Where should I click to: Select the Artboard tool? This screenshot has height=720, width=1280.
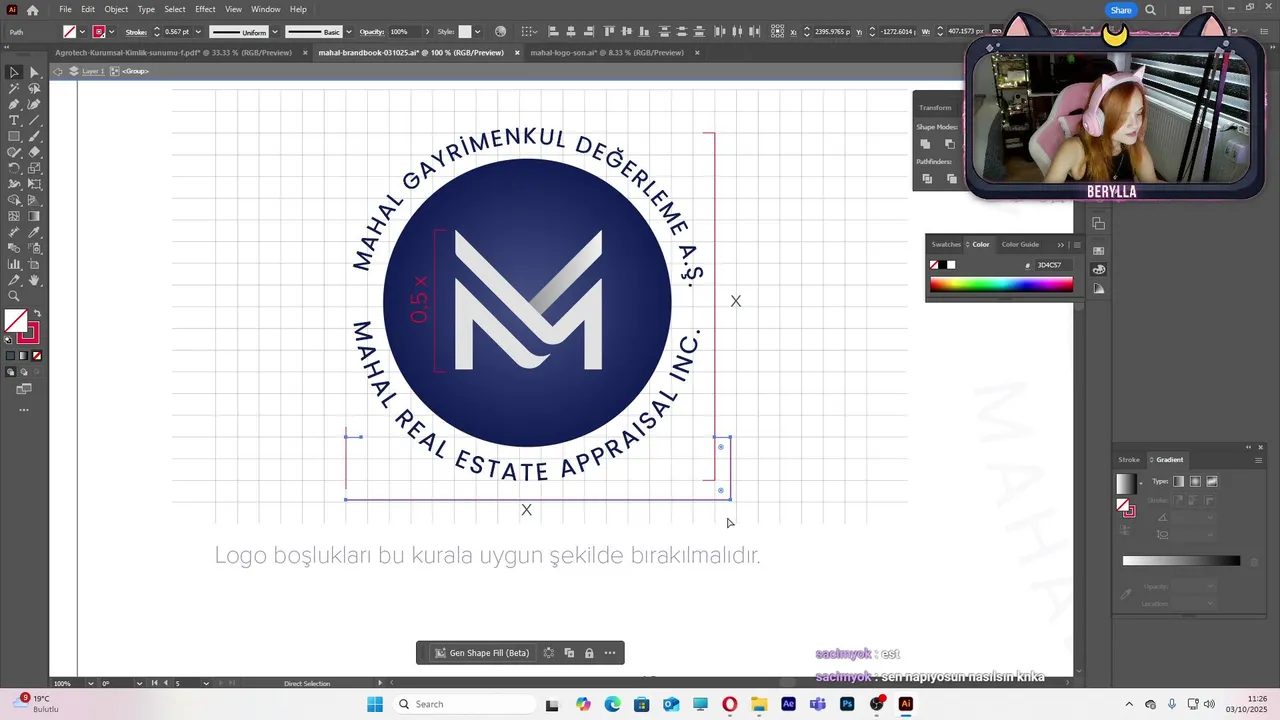point(34,265)
